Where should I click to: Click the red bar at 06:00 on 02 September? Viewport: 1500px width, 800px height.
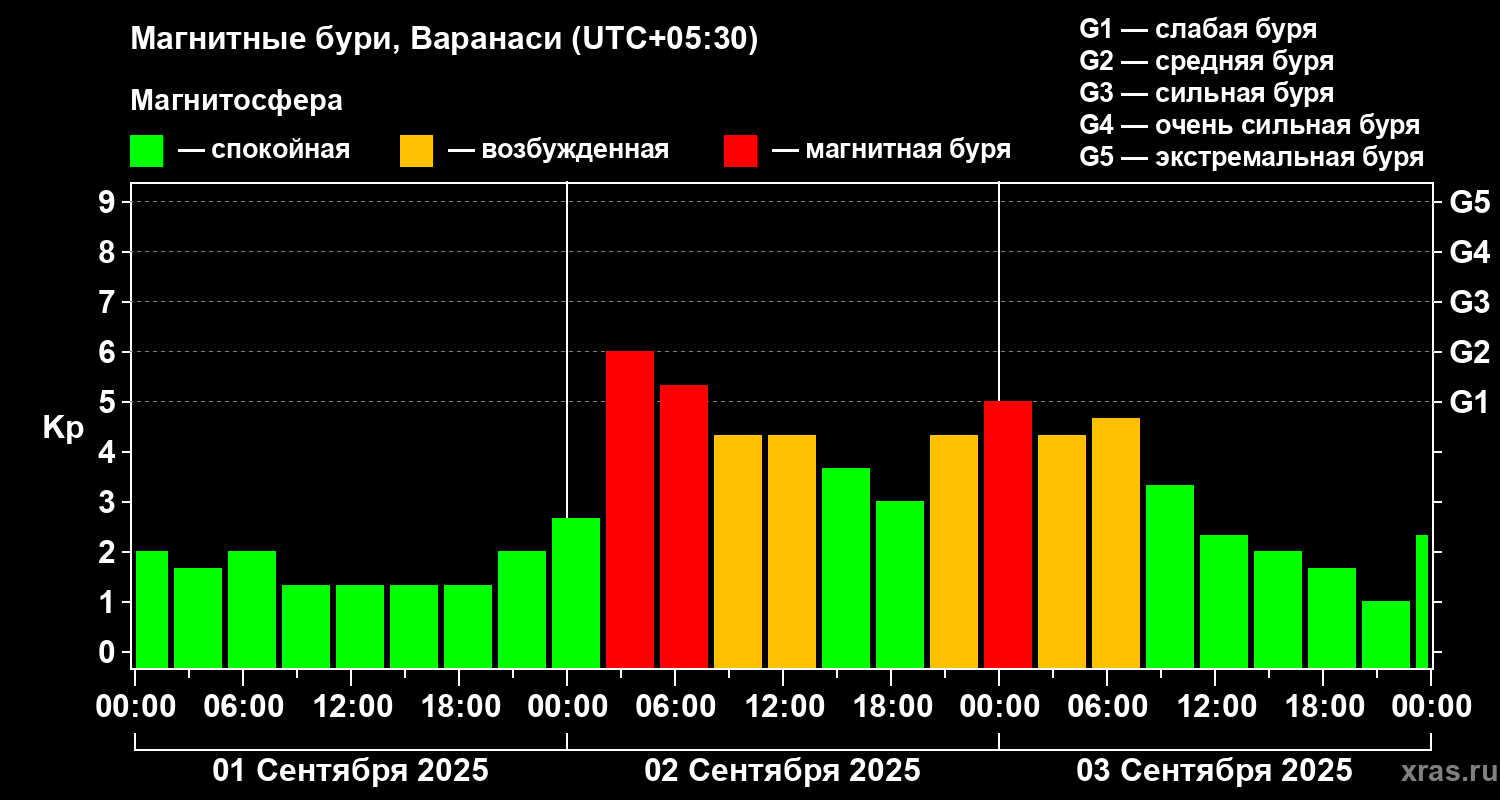click(x=684, y=526)
